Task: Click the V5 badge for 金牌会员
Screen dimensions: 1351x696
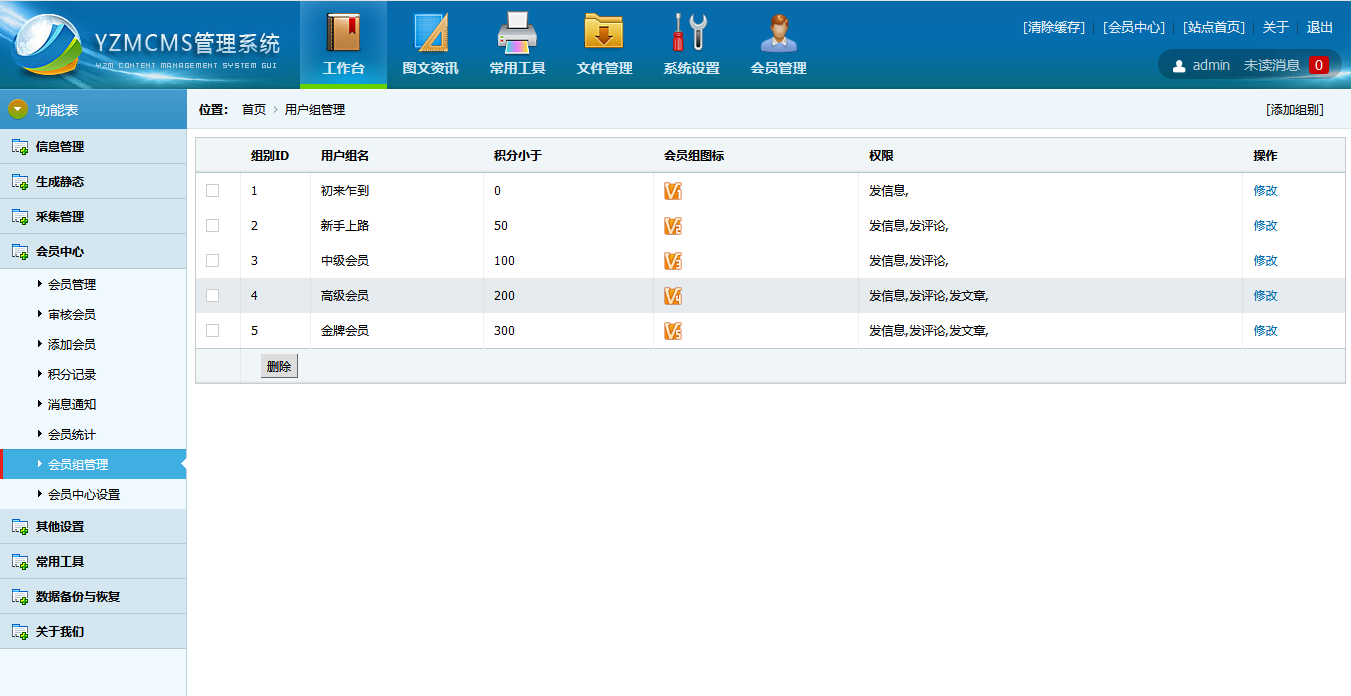Action: (x=673, y=331)
